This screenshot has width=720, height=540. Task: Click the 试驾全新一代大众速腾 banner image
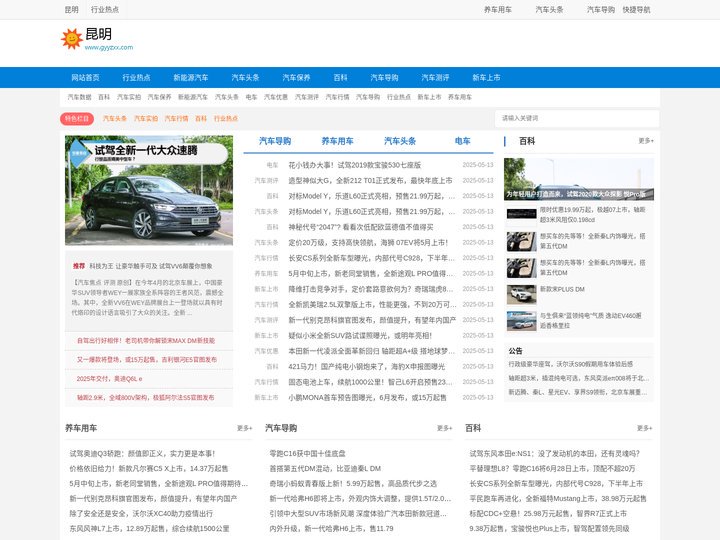tap(149, 190)
